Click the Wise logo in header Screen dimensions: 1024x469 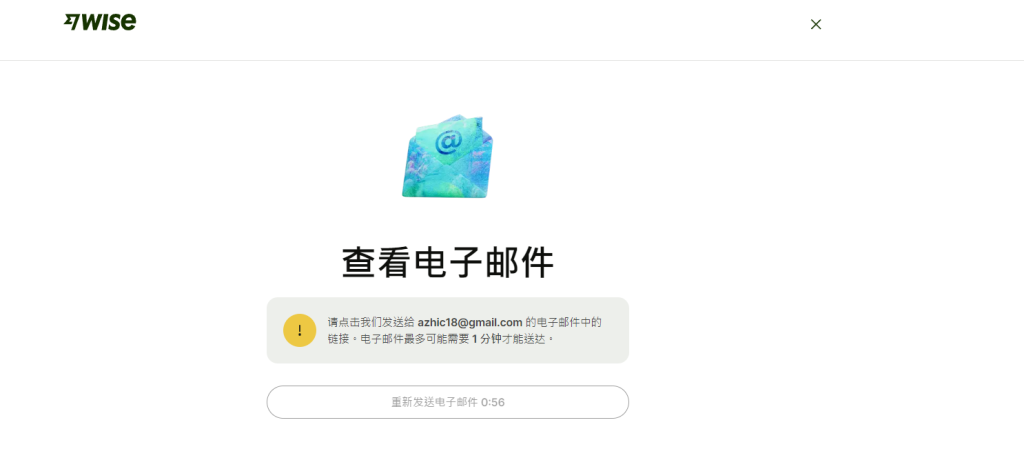click(100, 22)
